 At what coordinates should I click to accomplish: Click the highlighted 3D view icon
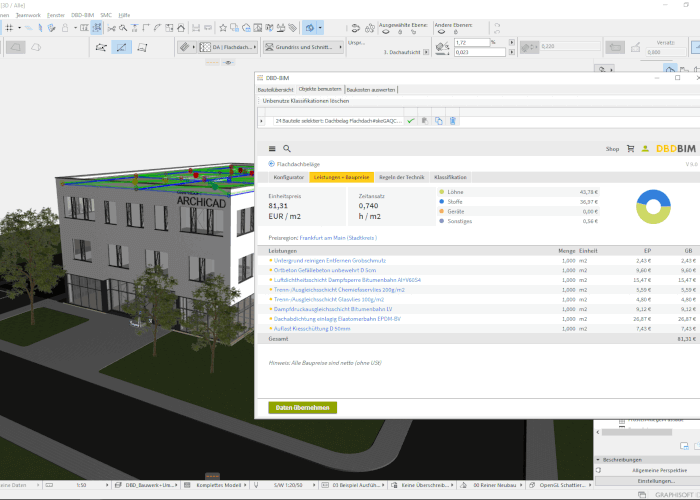[x=309, y=28]
